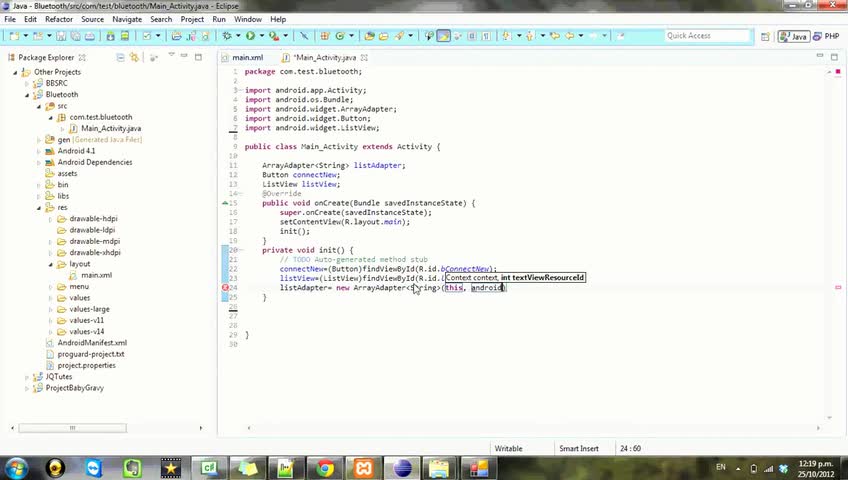
Task: Click the Save icon in toolbar
Action: (61, 36)
